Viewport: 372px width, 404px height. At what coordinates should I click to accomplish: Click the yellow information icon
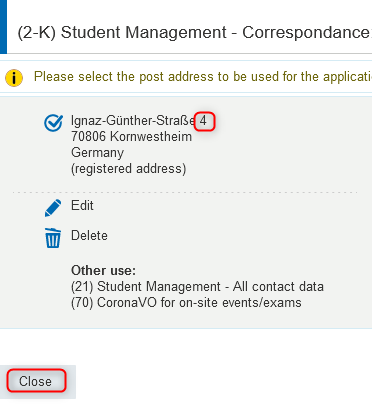(x=14, y=78)
